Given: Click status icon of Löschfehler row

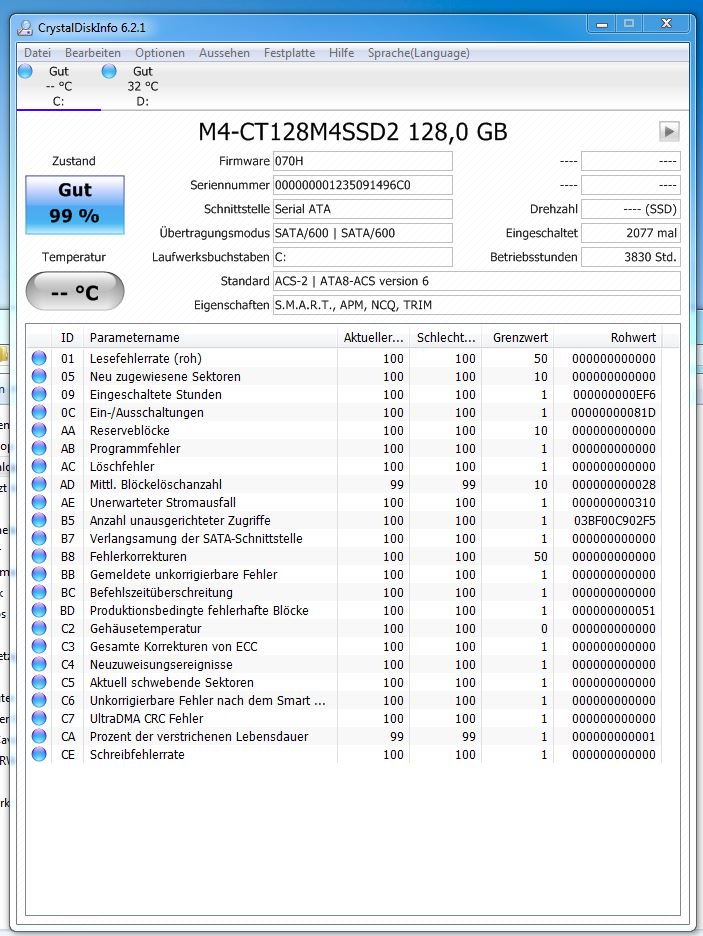Looking at the screenshot, I should tap(39, 466).
